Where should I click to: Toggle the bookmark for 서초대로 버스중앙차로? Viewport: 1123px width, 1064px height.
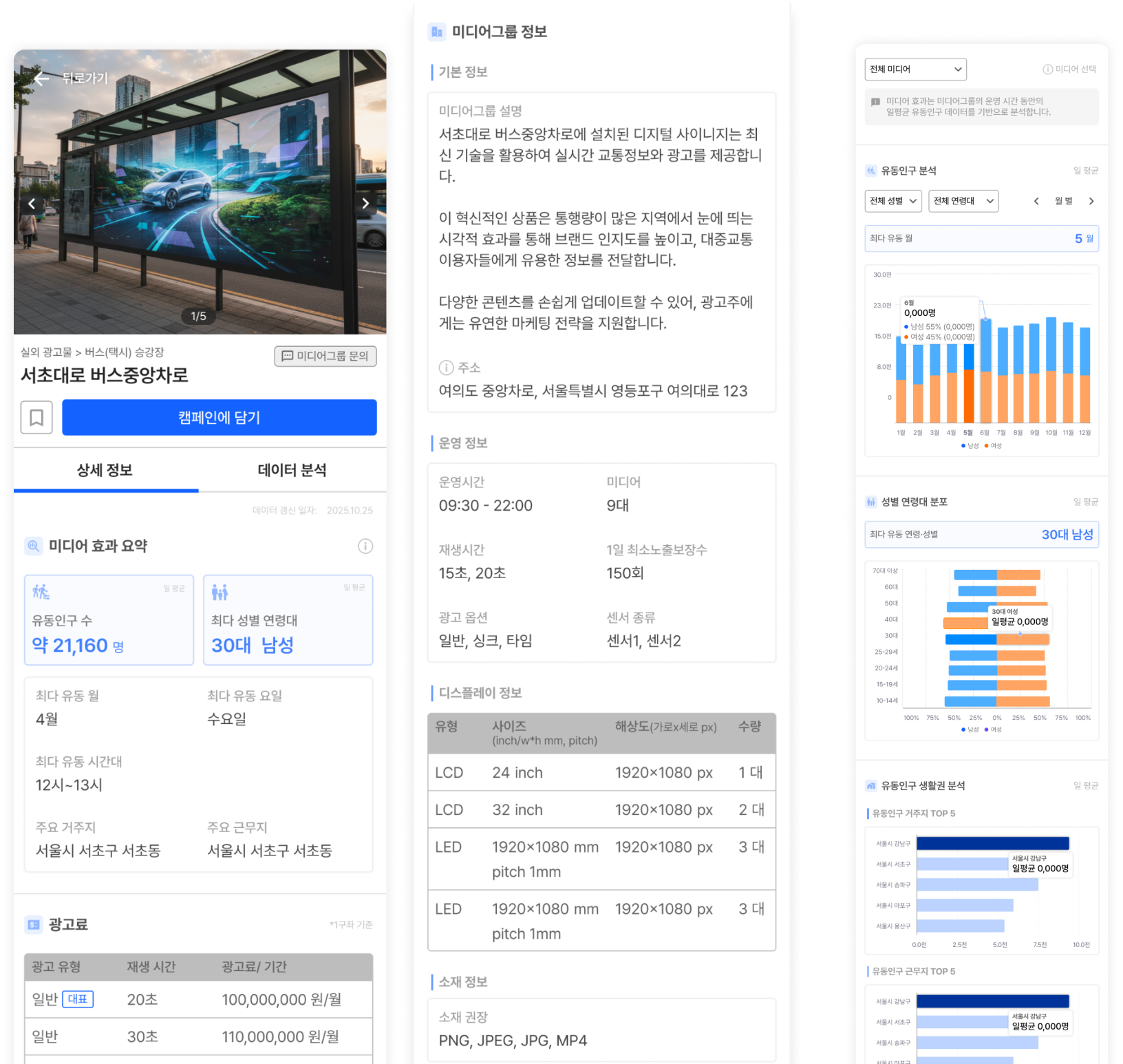tap(36, 418)
